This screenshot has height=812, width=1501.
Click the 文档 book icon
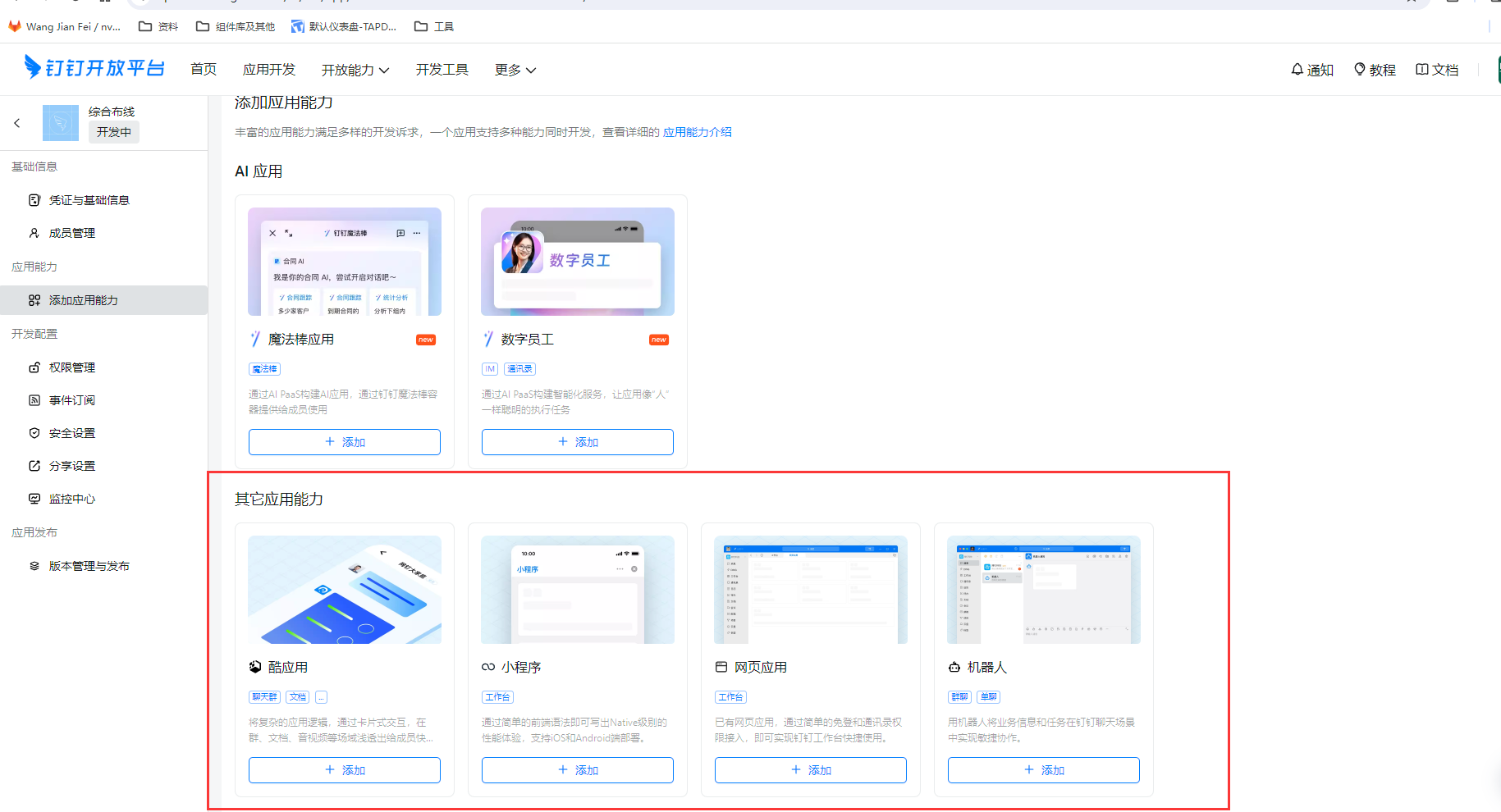pos(1422,70)
